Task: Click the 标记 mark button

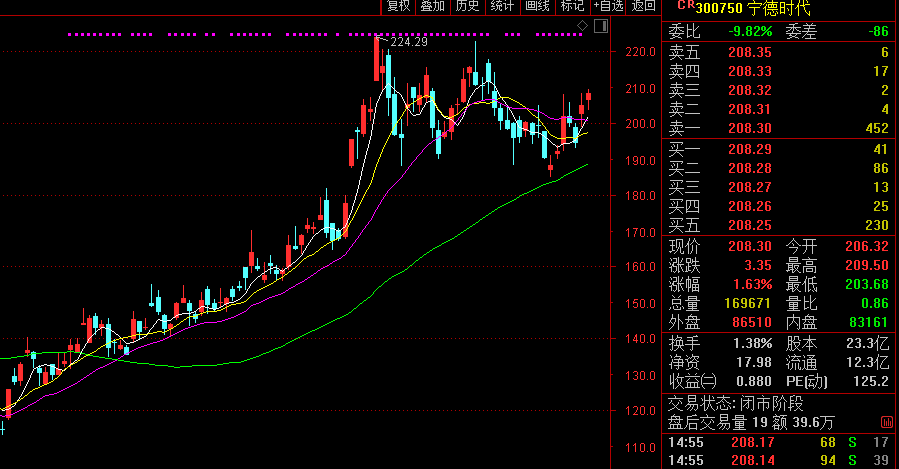Action: (572, 7)
